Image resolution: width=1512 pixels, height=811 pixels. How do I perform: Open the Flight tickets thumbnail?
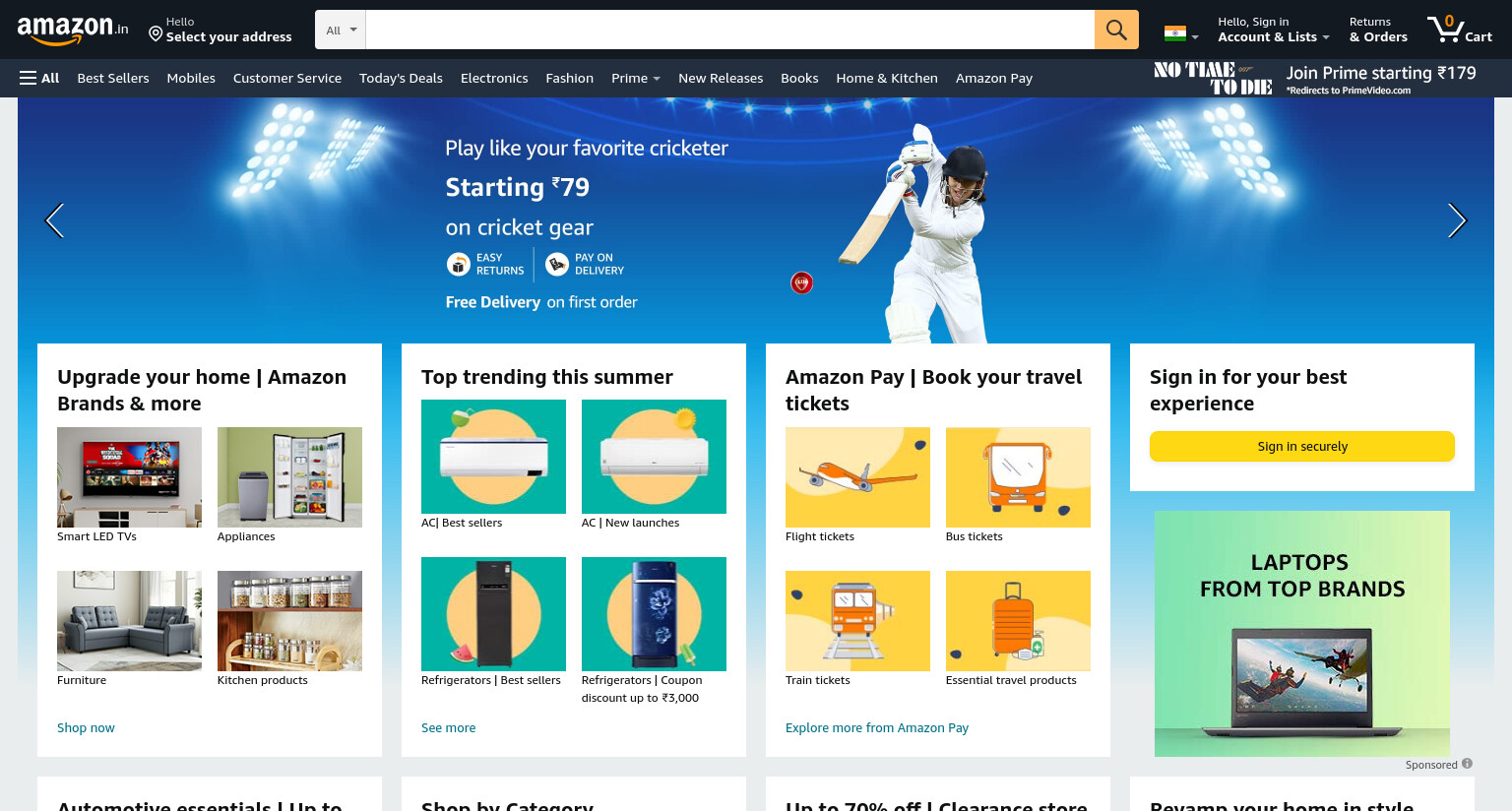click(857, 477)
